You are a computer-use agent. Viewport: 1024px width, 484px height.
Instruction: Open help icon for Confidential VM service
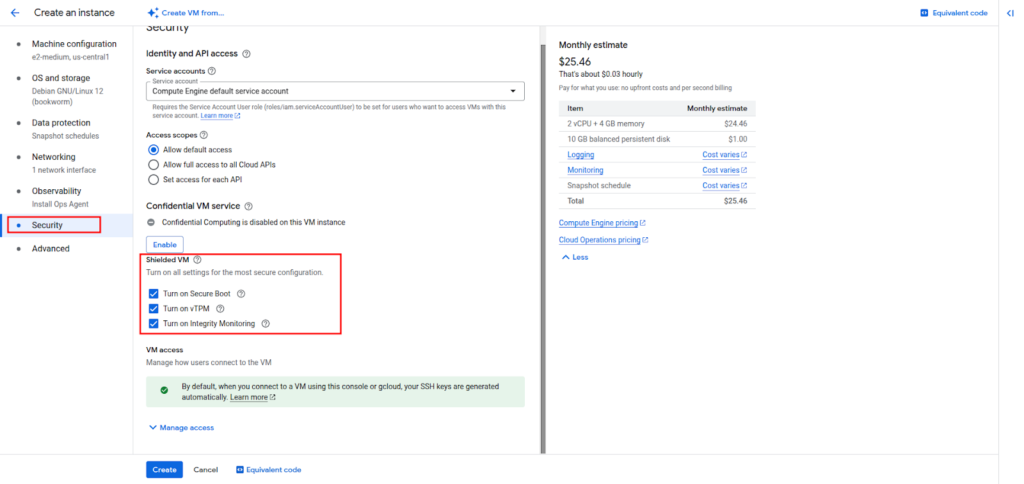coord(248,206)
